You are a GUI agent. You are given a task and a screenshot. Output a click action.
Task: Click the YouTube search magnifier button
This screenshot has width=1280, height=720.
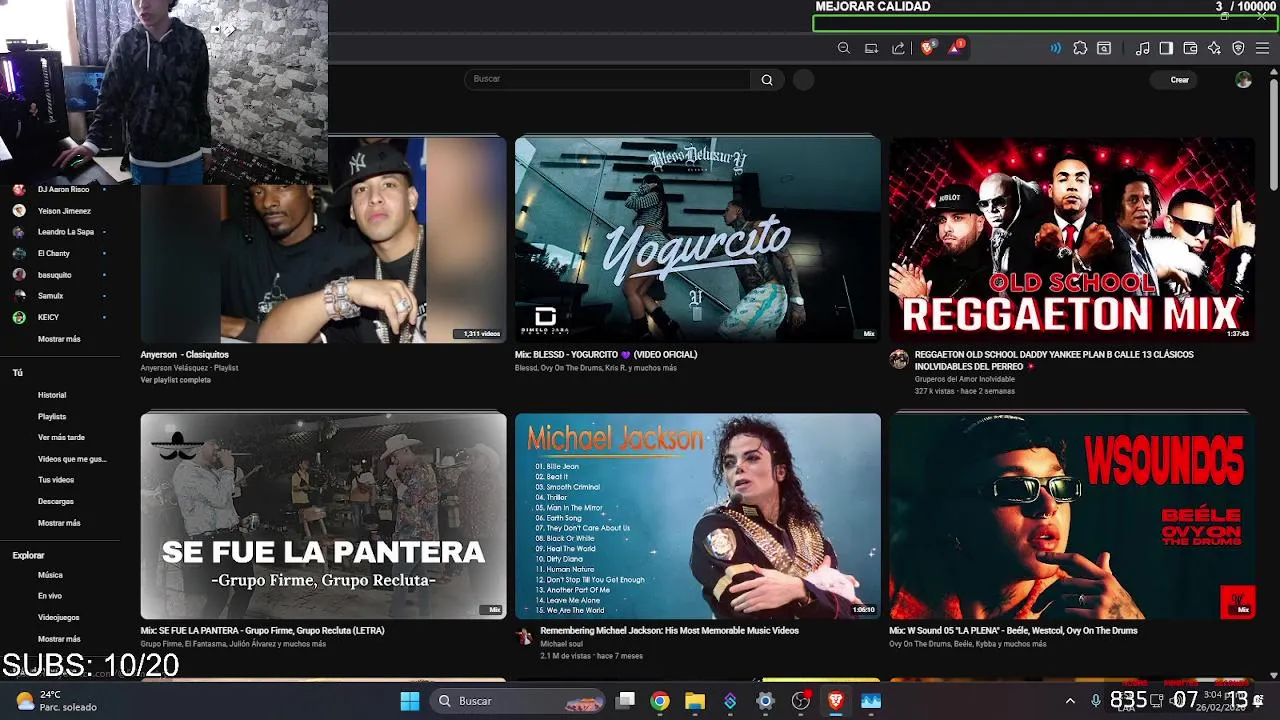point(767,80)
